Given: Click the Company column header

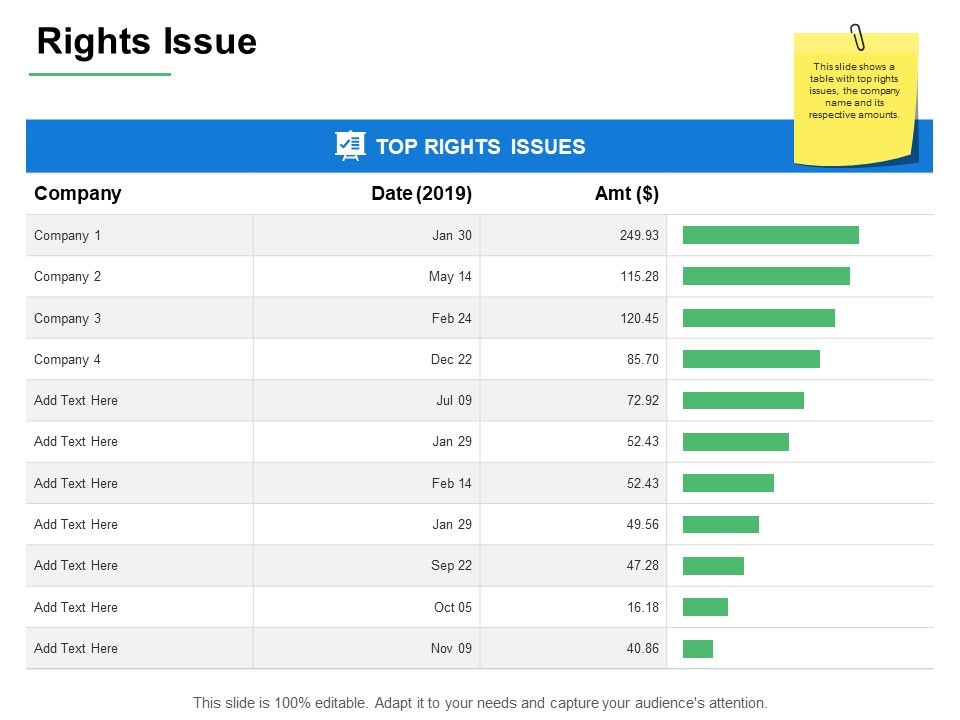Looking at the screenshot, I should (78, 193).
